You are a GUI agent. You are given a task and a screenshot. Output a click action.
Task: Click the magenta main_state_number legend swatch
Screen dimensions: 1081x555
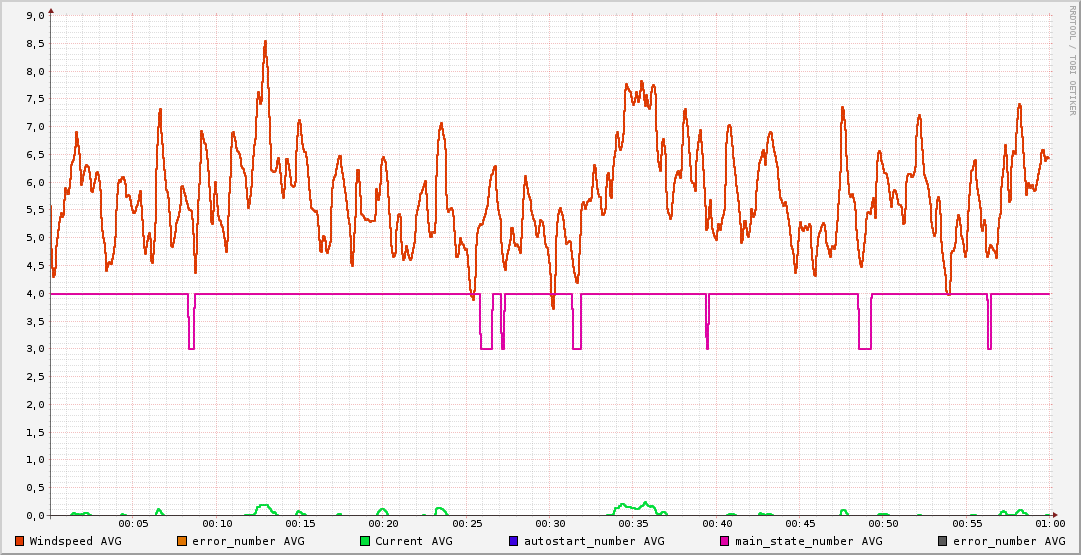point(725,541)
